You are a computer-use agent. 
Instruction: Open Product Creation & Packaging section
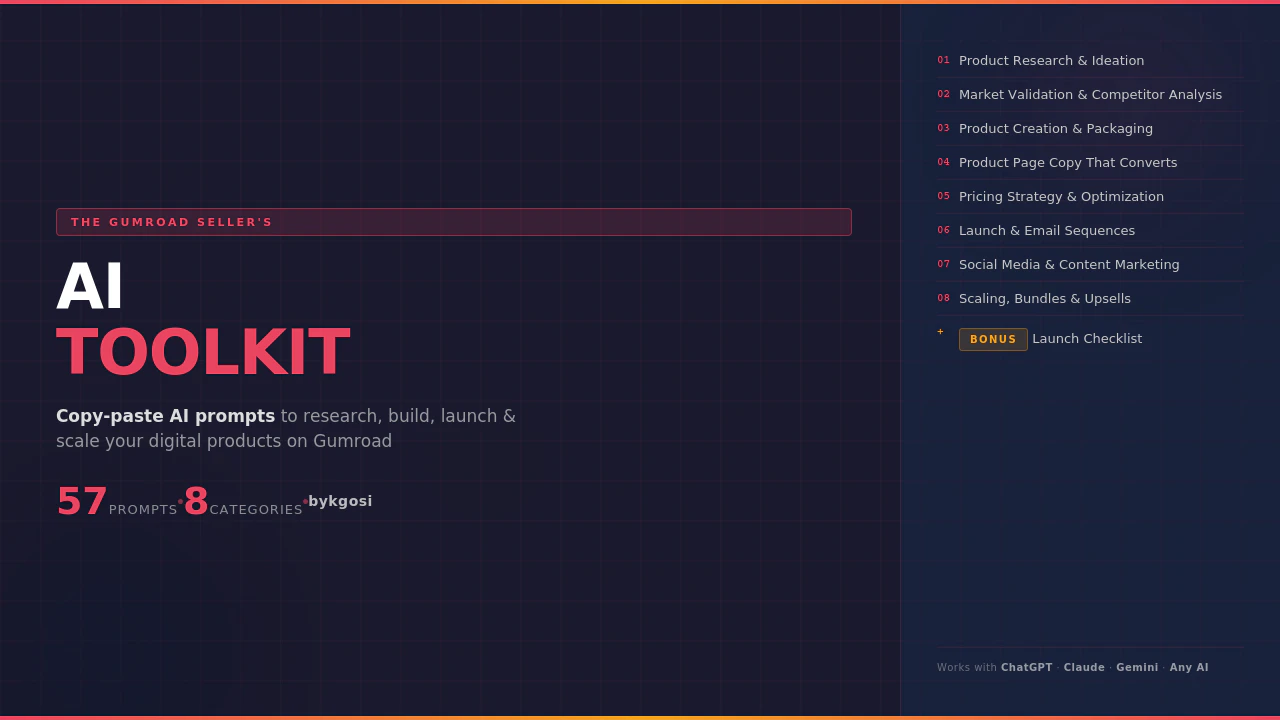[x=1055, y=128]
